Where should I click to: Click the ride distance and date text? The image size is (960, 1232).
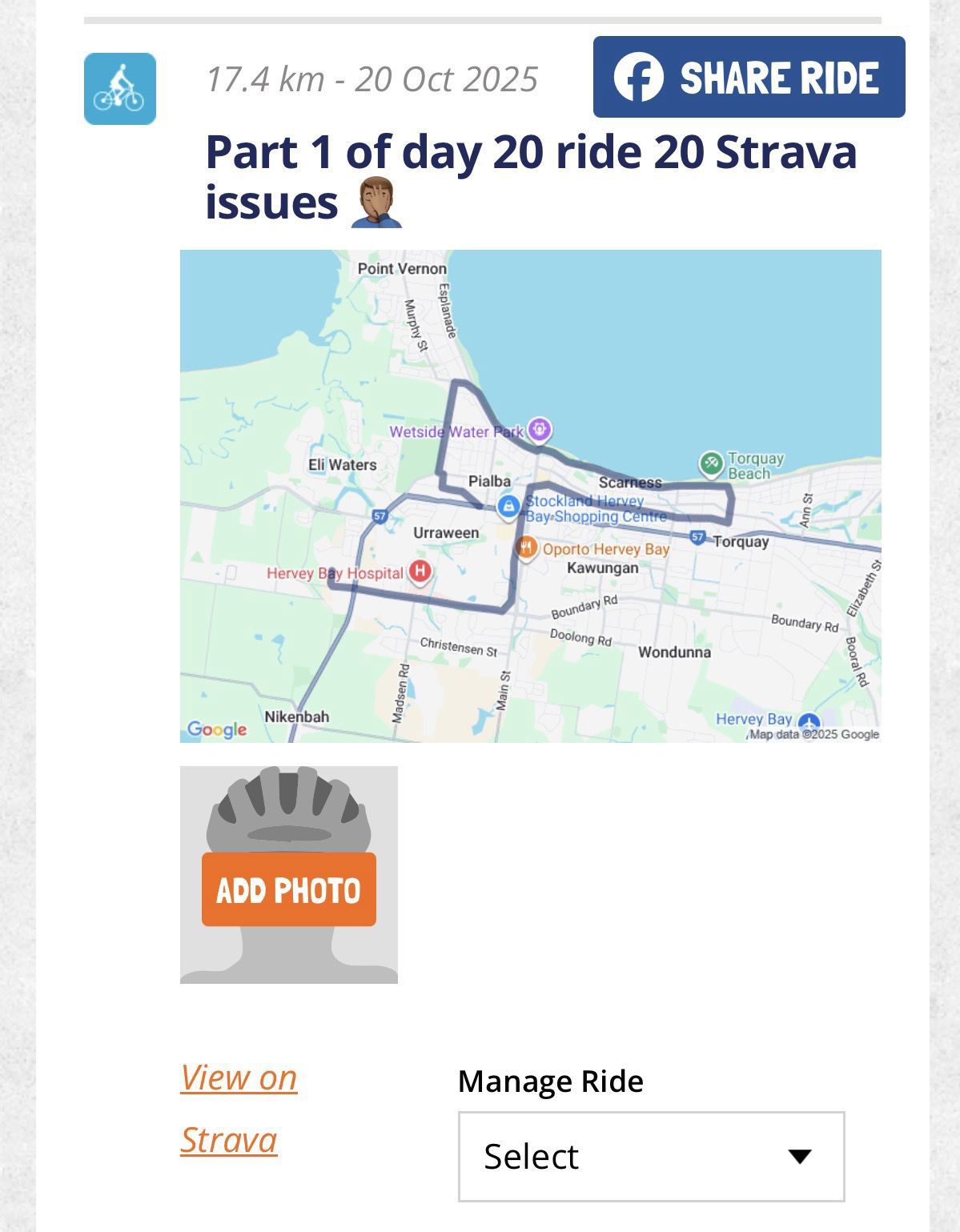pos(372,79)
